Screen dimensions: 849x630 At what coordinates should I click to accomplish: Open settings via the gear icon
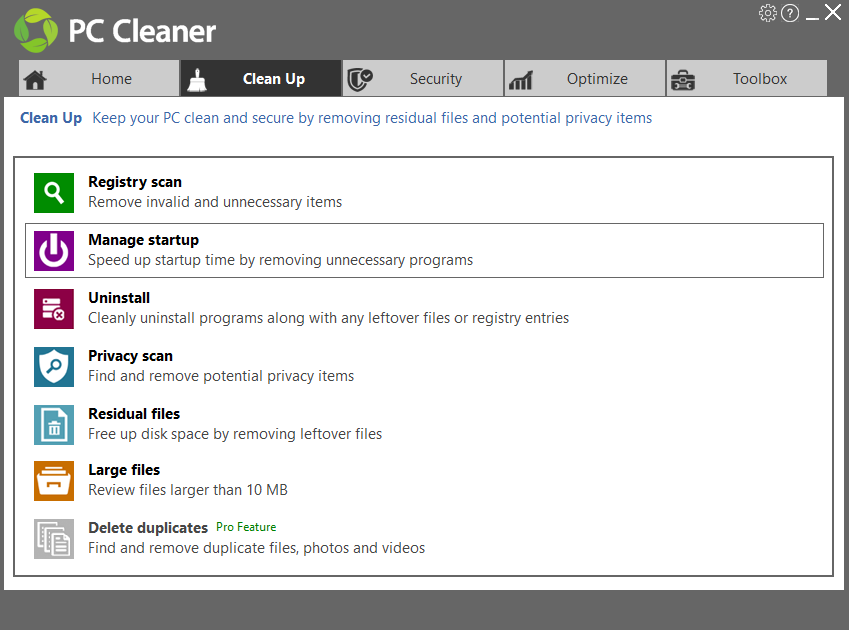[767, 13]
